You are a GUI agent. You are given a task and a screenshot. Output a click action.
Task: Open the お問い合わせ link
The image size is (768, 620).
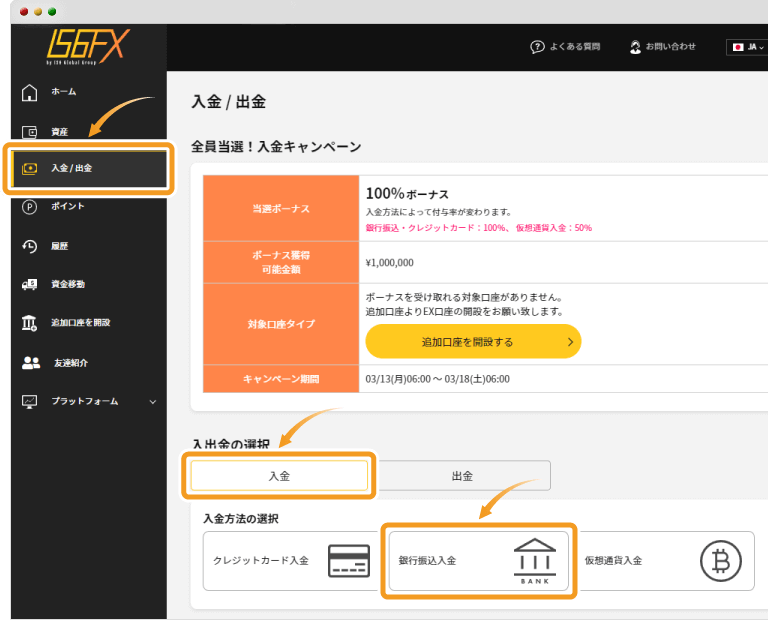(671, 47)
